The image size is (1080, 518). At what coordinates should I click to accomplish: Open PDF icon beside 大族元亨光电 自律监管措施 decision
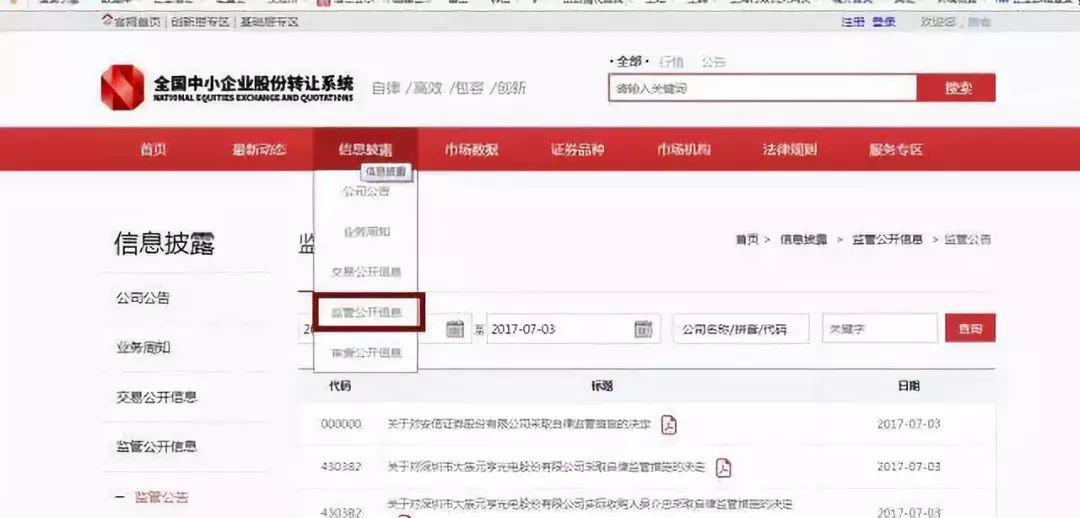click(723, 468)
